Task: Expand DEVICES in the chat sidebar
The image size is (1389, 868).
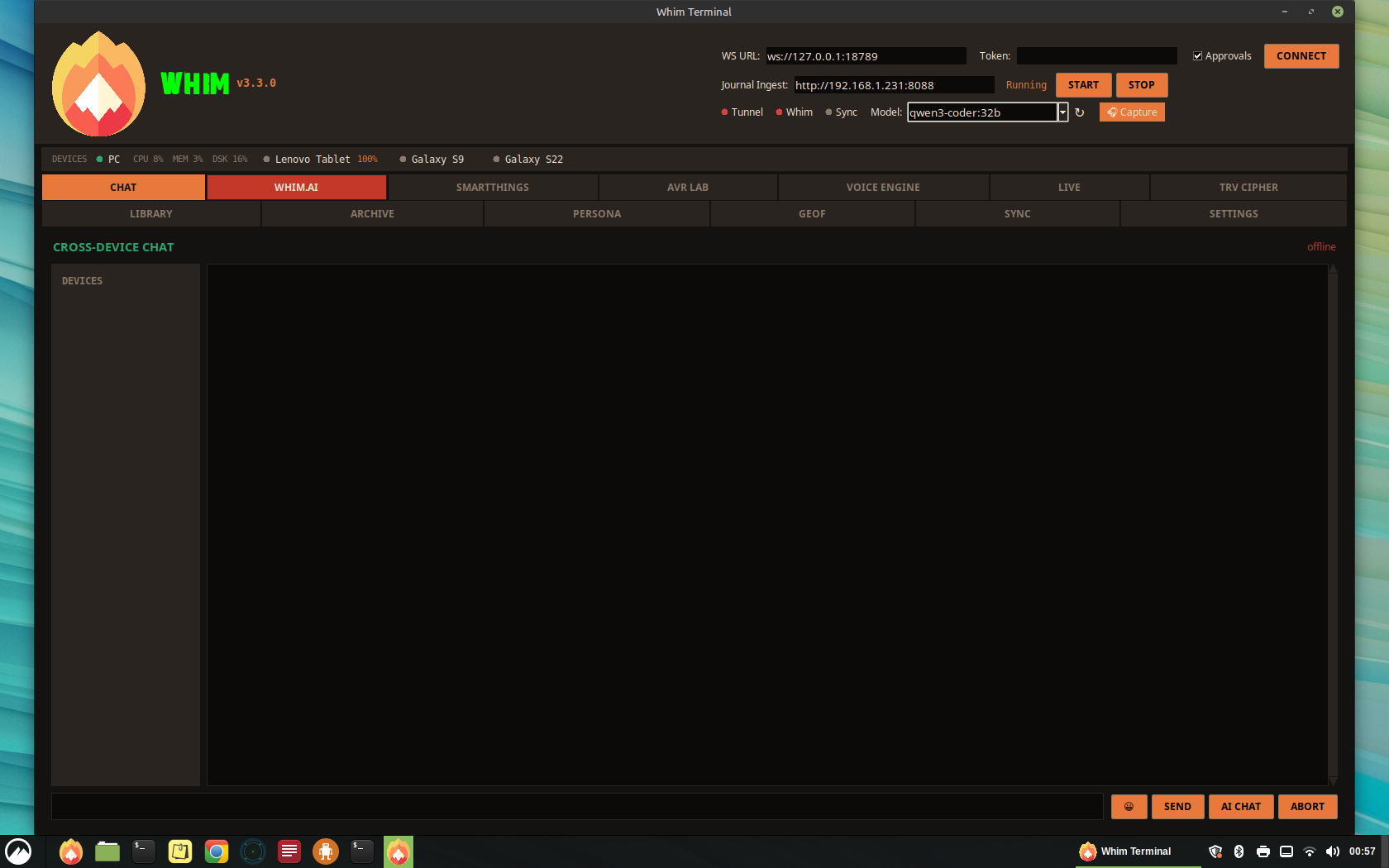Action: [x=82, y=280]
